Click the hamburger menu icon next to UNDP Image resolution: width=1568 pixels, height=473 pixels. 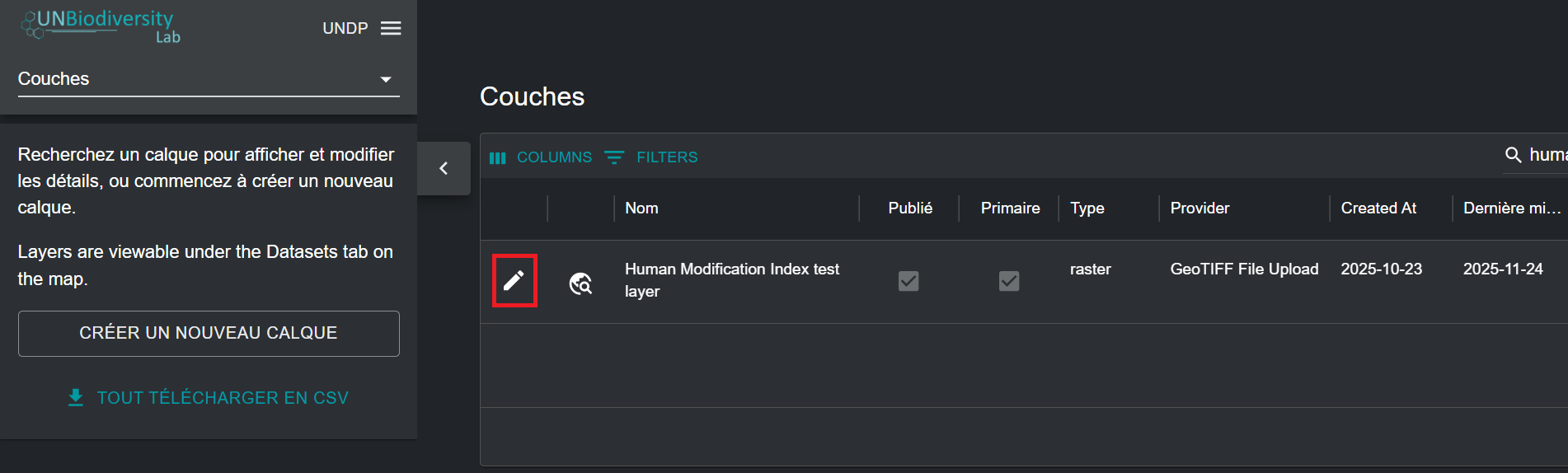click(x=391, y=28)
